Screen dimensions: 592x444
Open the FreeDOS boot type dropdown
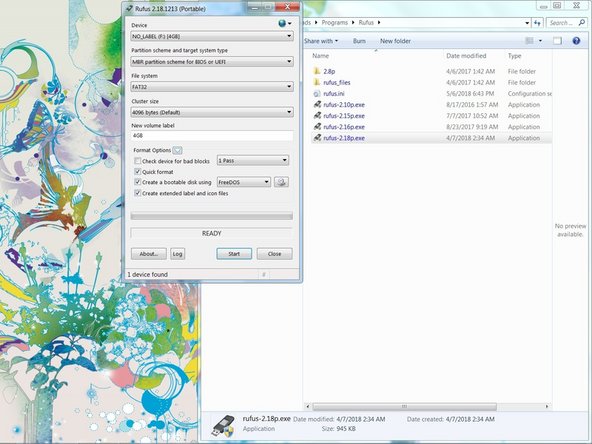[244, 182]
